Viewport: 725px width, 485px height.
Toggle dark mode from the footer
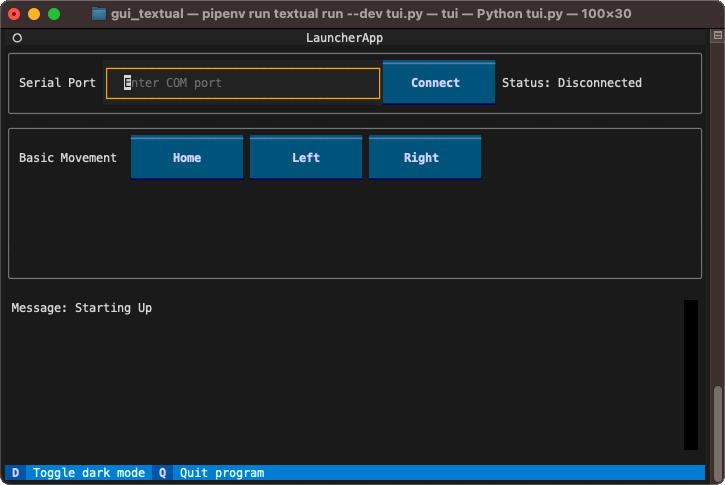pyautogui.click(x=89, y=473)
